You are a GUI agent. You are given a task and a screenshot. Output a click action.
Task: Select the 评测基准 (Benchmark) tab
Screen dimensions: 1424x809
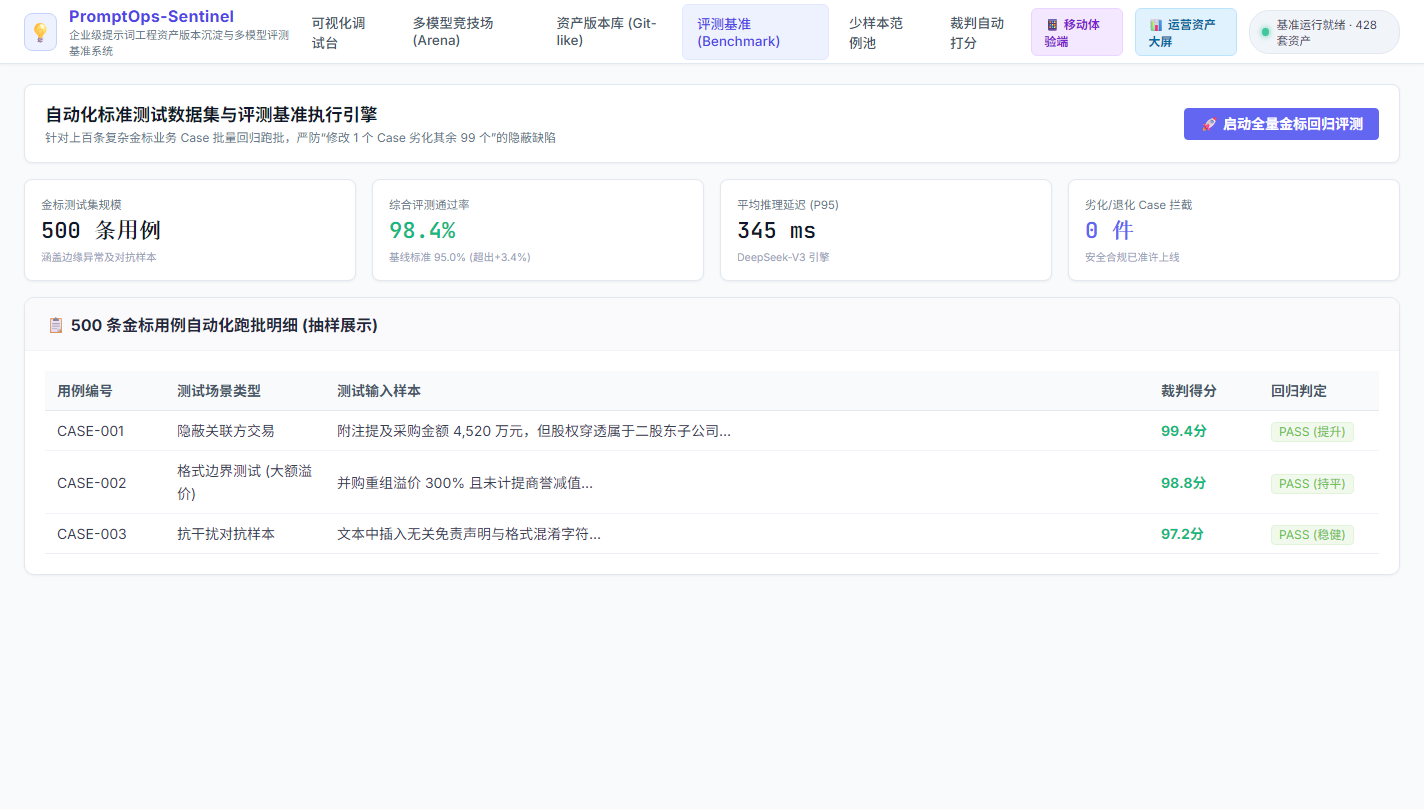pos(755,32)
